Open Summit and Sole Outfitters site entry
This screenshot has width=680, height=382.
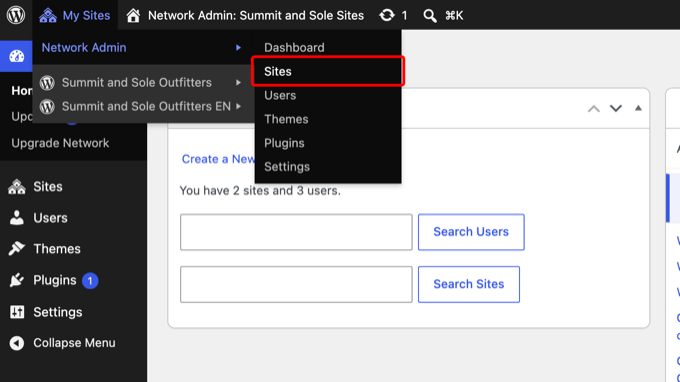coord(137,82)
